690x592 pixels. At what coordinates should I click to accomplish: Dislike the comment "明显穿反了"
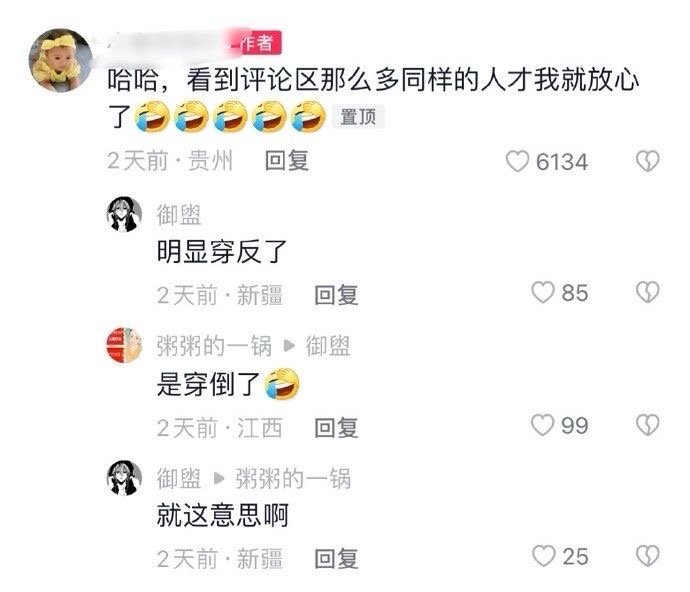648,293
